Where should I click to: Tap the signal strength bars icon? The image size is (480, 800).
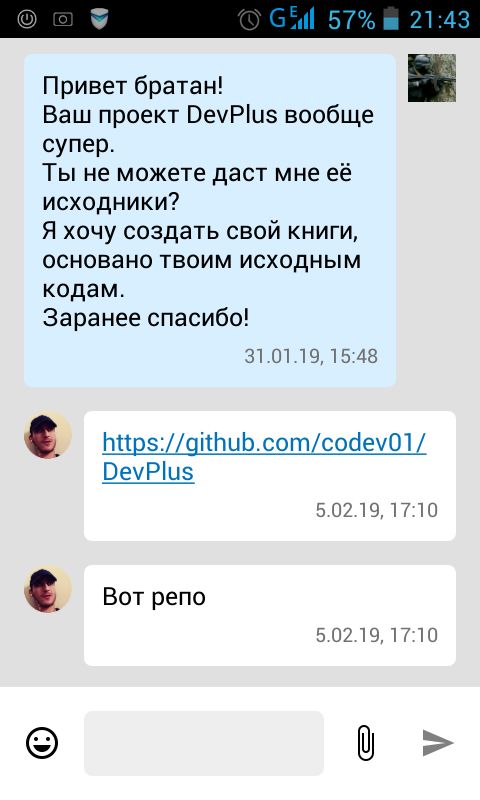(302, 19)
